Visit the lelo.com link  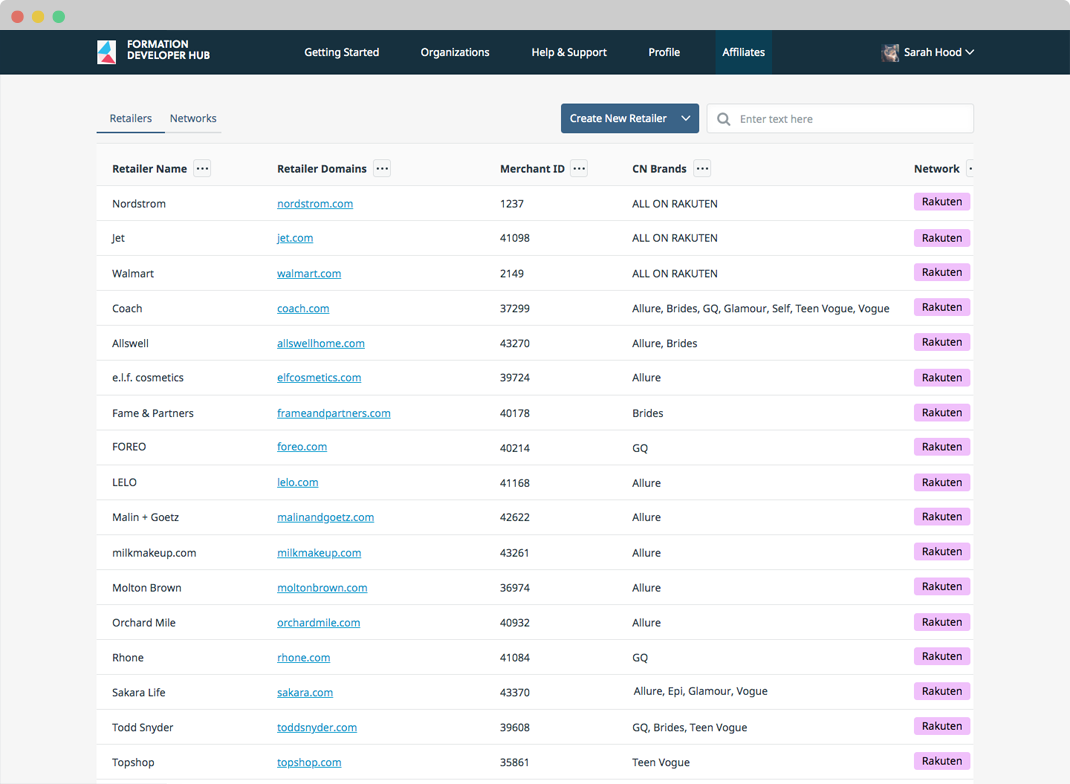(x=298, y=482)
